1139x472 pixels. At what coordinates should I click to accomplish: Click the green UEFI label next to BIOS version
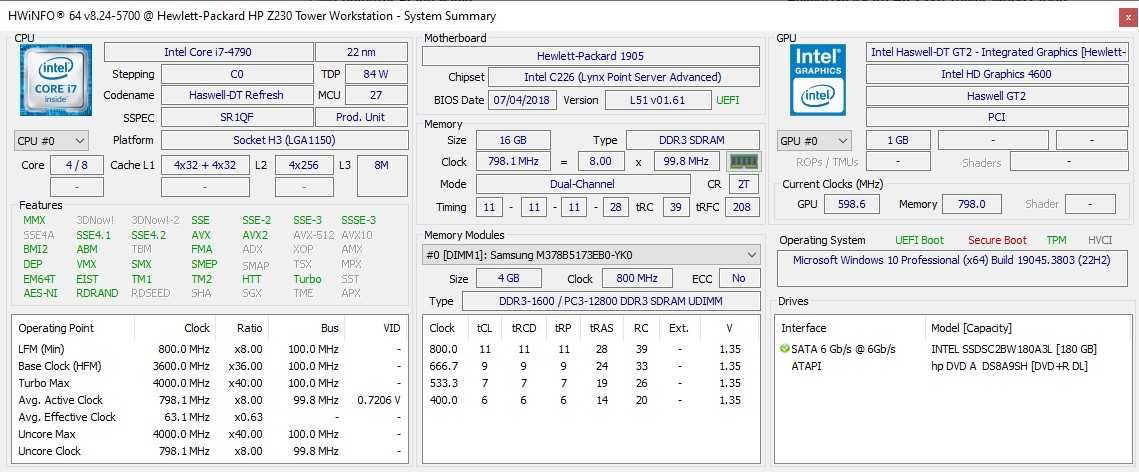728,100
